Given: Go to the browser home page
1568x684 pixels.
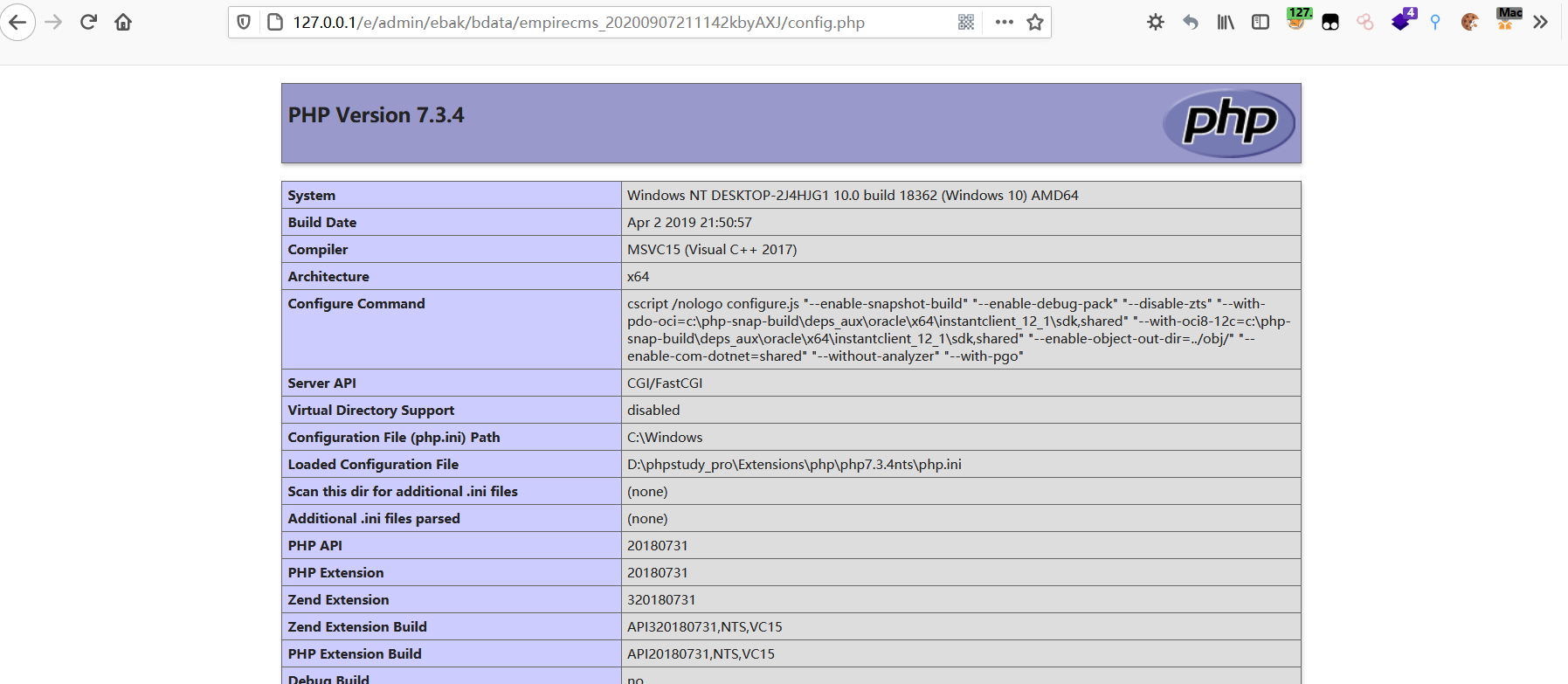Looking at the screenshot, I should pos(123,22).
